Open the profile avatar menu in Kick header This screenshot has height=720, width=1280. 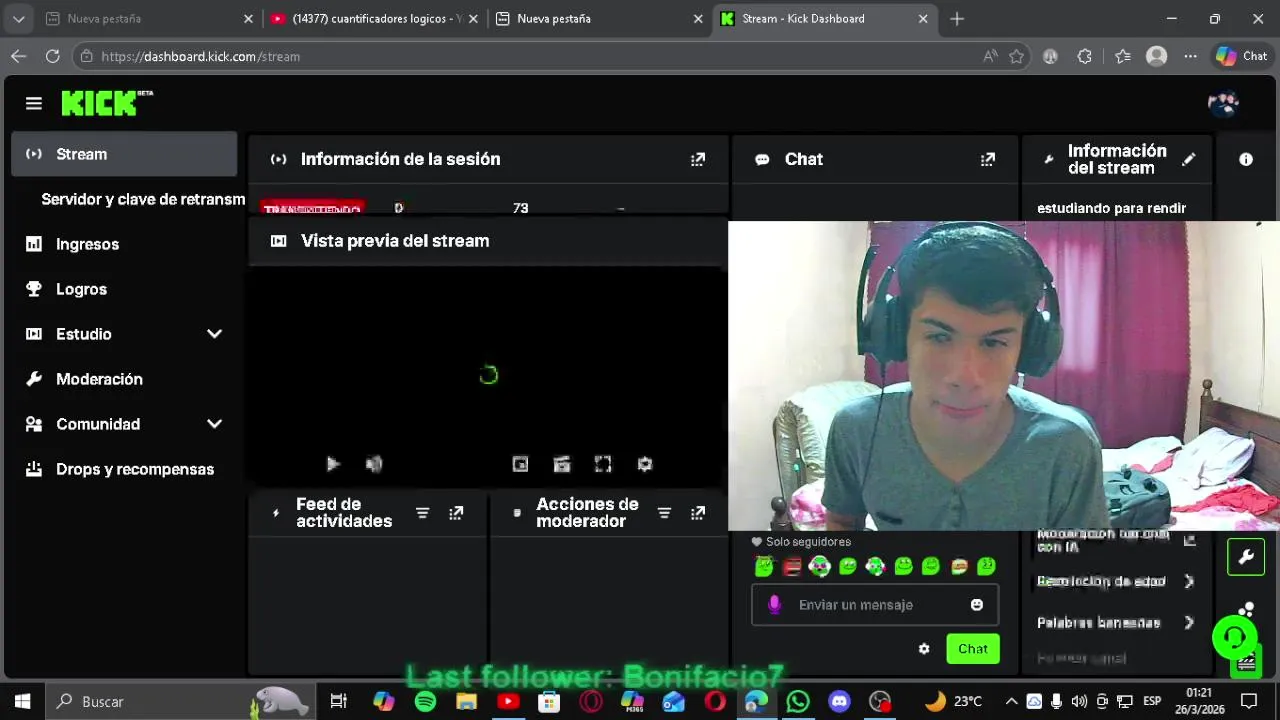(x=1223, y=103)
